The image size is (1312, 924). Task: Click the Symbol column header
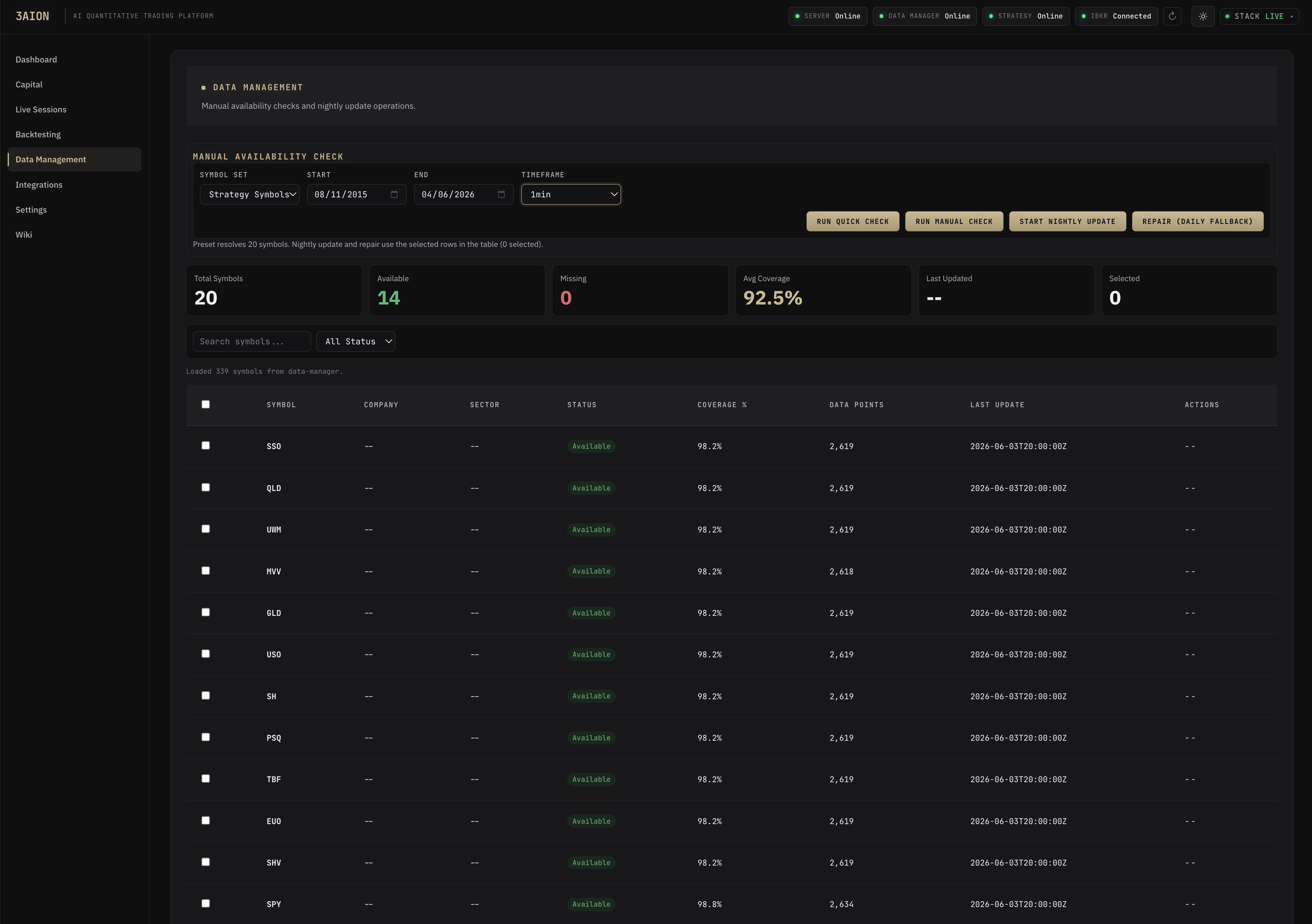tap(281, 405)
